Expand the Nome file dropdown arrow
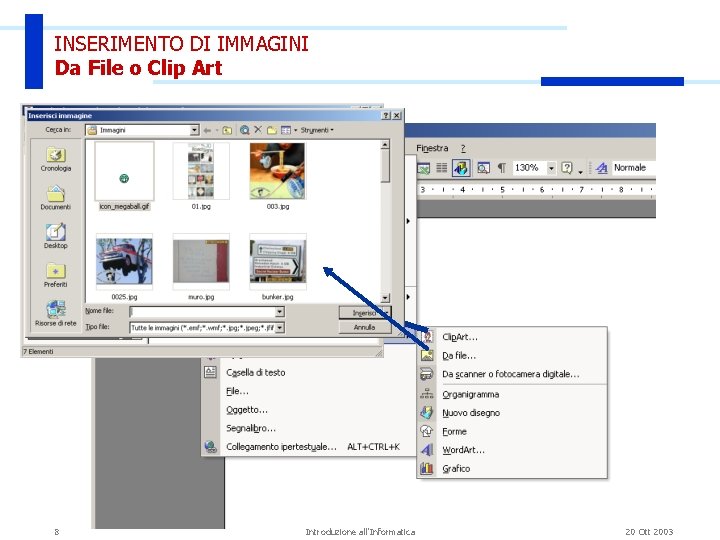 [279, 312]
